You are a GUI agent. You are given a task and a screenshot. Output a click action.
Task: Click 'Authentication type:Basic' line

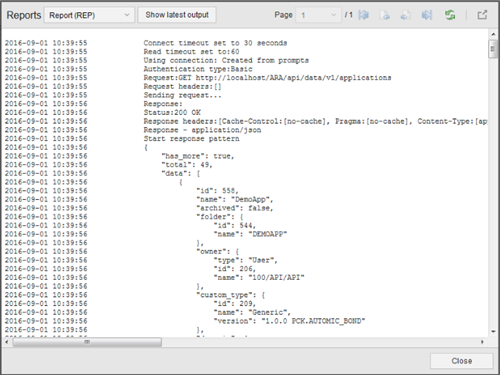pos(198,69)
